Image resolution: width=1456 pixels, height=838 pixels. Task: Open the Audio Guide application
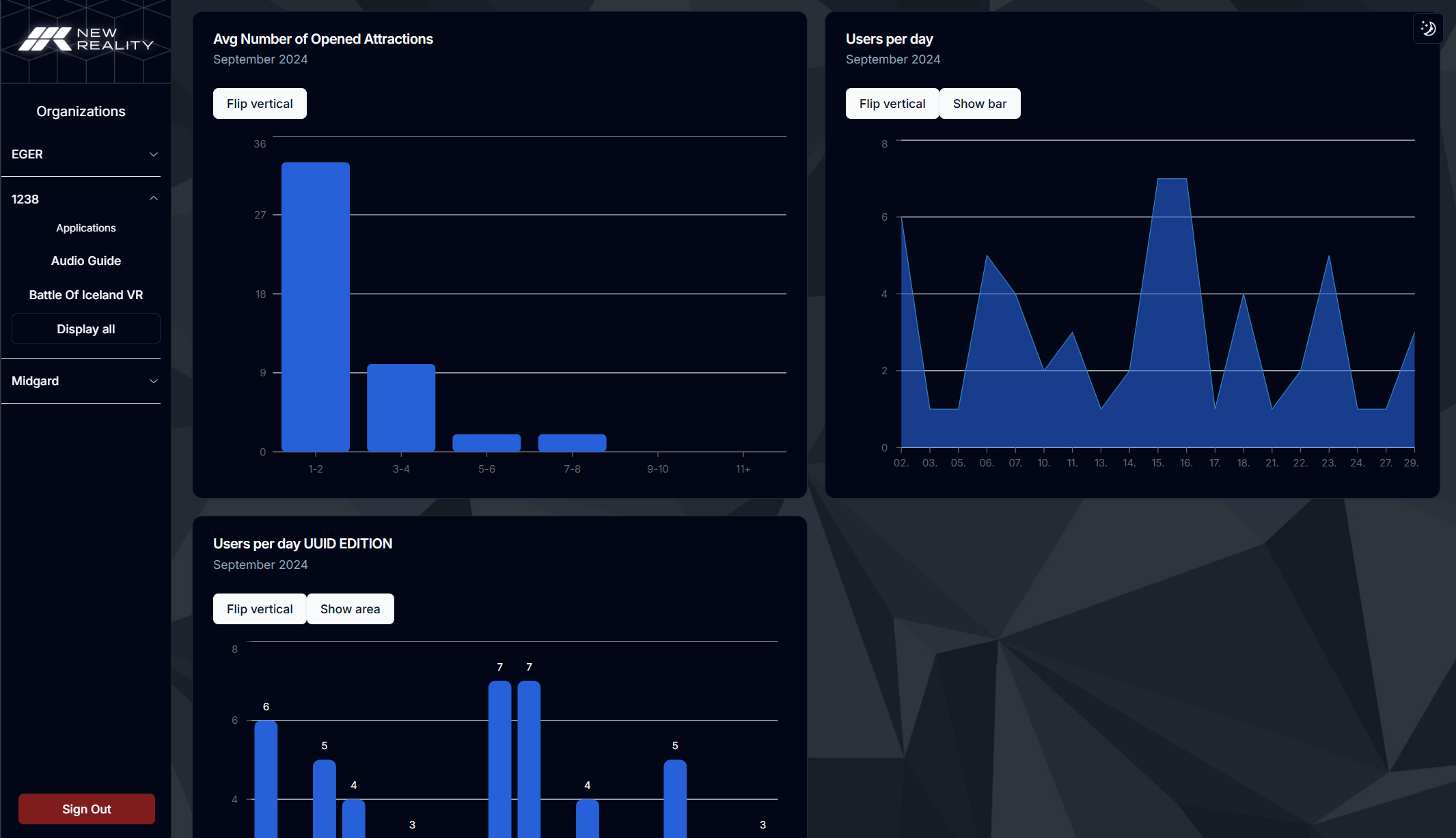(86, 261)
